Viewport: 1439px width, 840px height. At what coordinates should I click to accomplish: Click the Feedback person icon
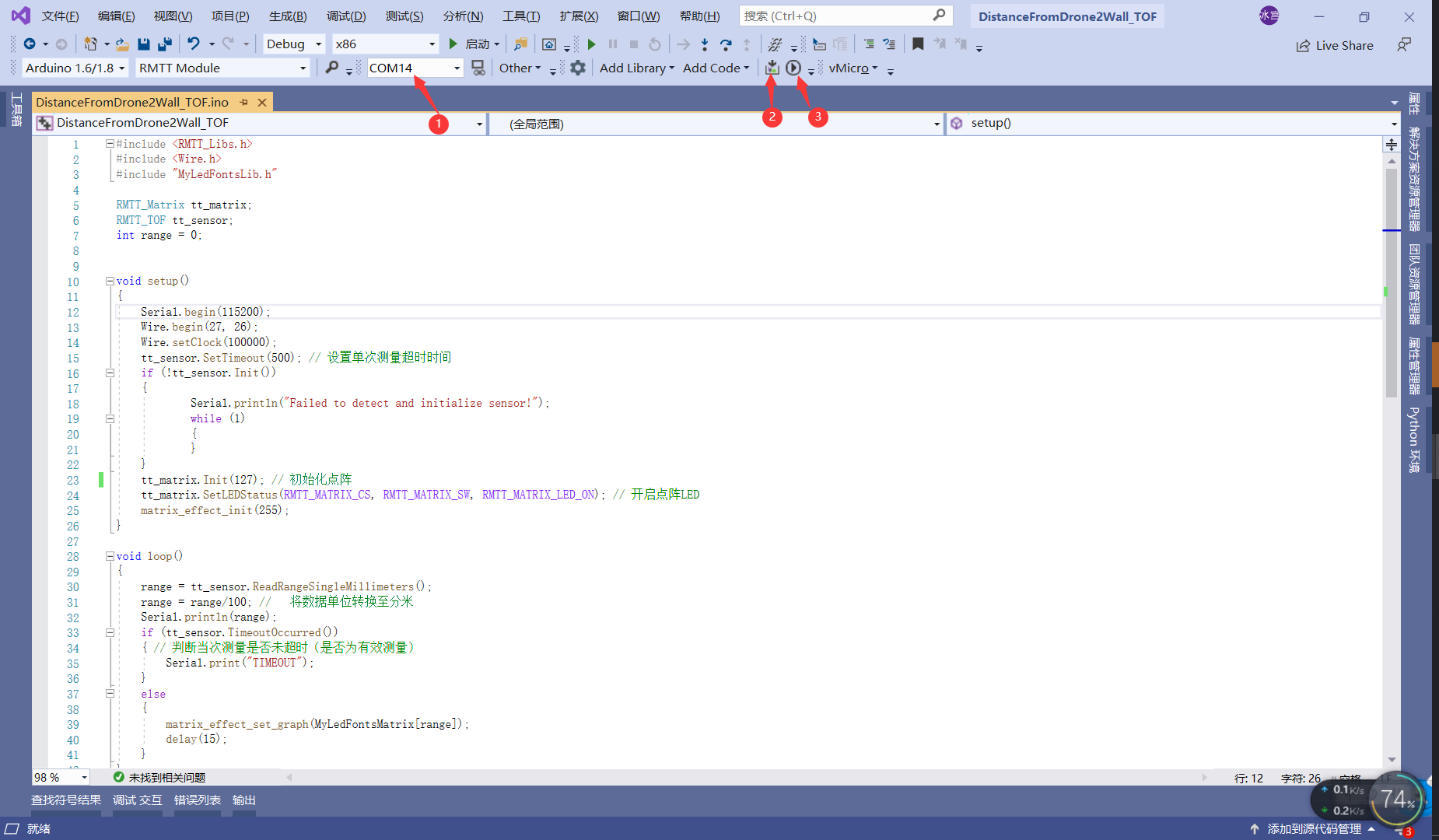click(1404, 45)
